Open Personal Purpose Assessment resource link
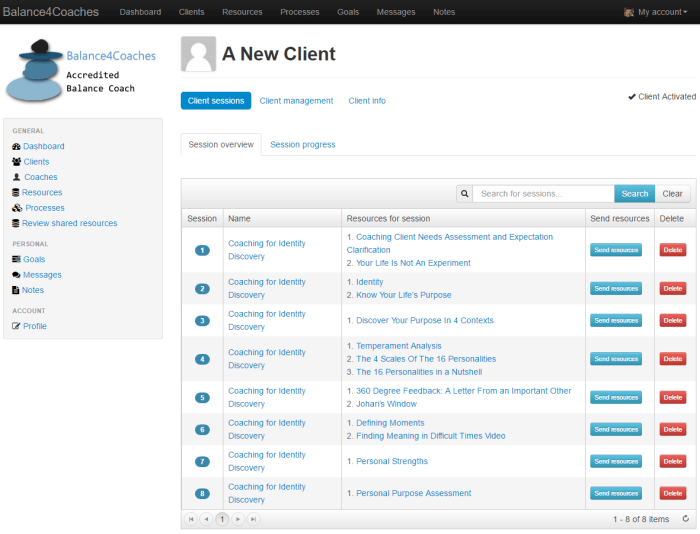Screen dimensions: 700x534 pyautogui.click(x=413, y=493)
